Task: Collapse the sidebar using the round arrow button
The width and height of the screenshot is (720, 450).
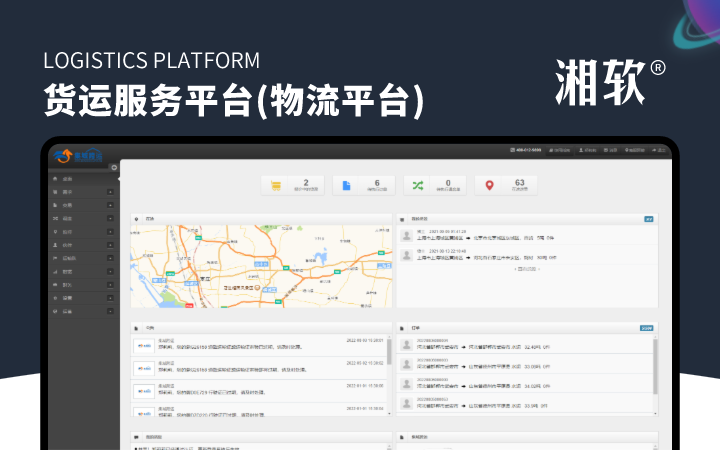Action: [114, 167]
